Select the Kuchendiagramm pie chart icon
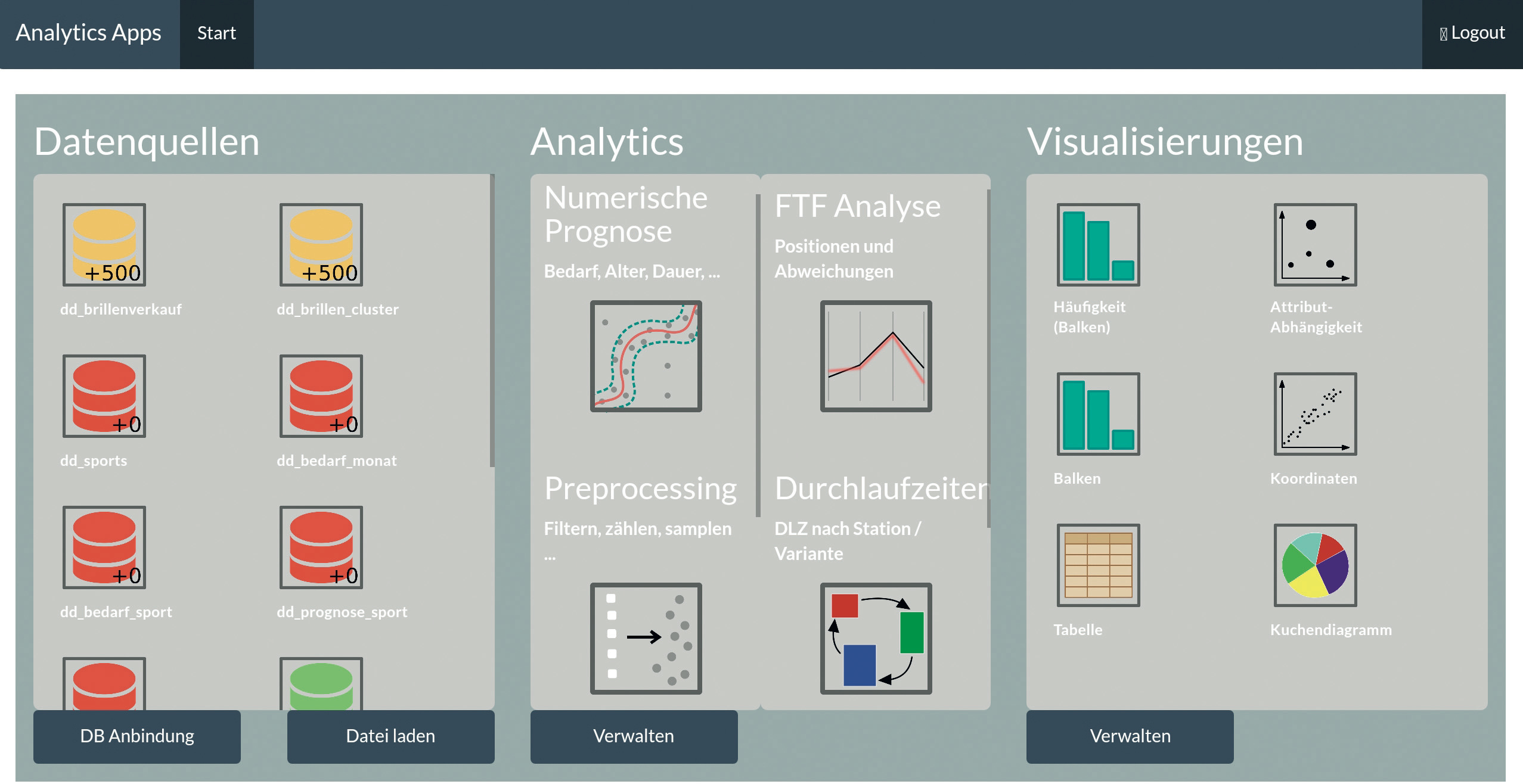The image size is (1523, 784). coord(1315,565)
